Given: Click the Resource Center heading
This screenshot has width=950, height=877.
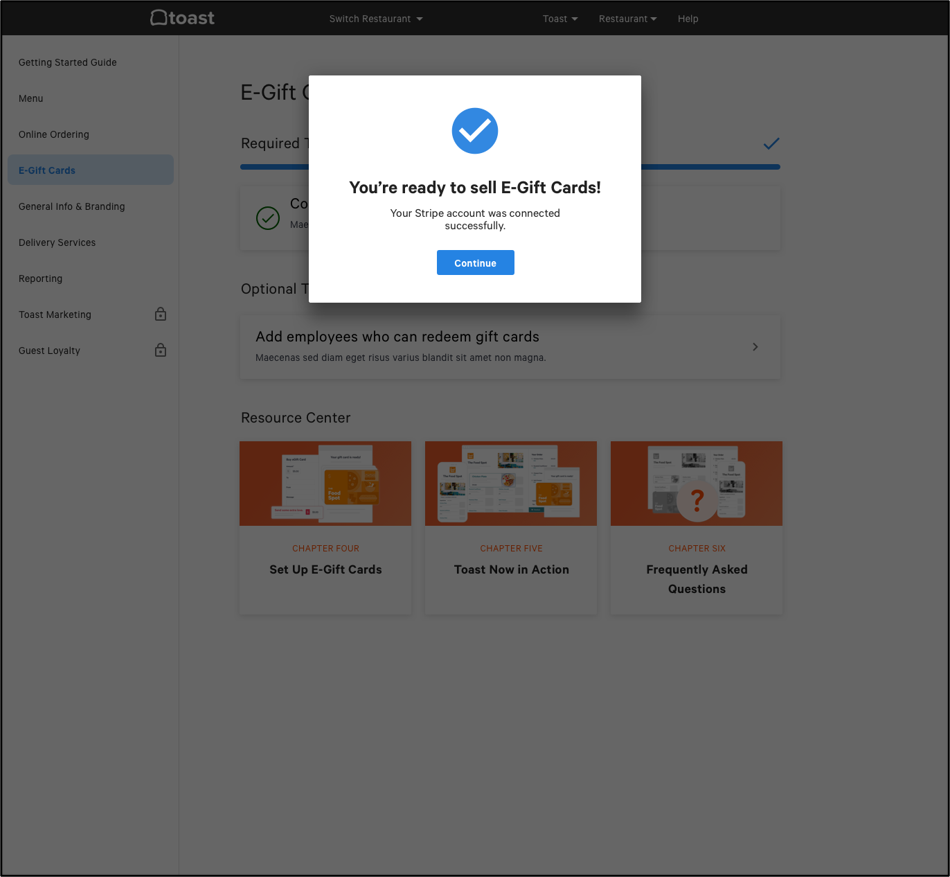Looking at the screenshot, I should tap(296, 418).
